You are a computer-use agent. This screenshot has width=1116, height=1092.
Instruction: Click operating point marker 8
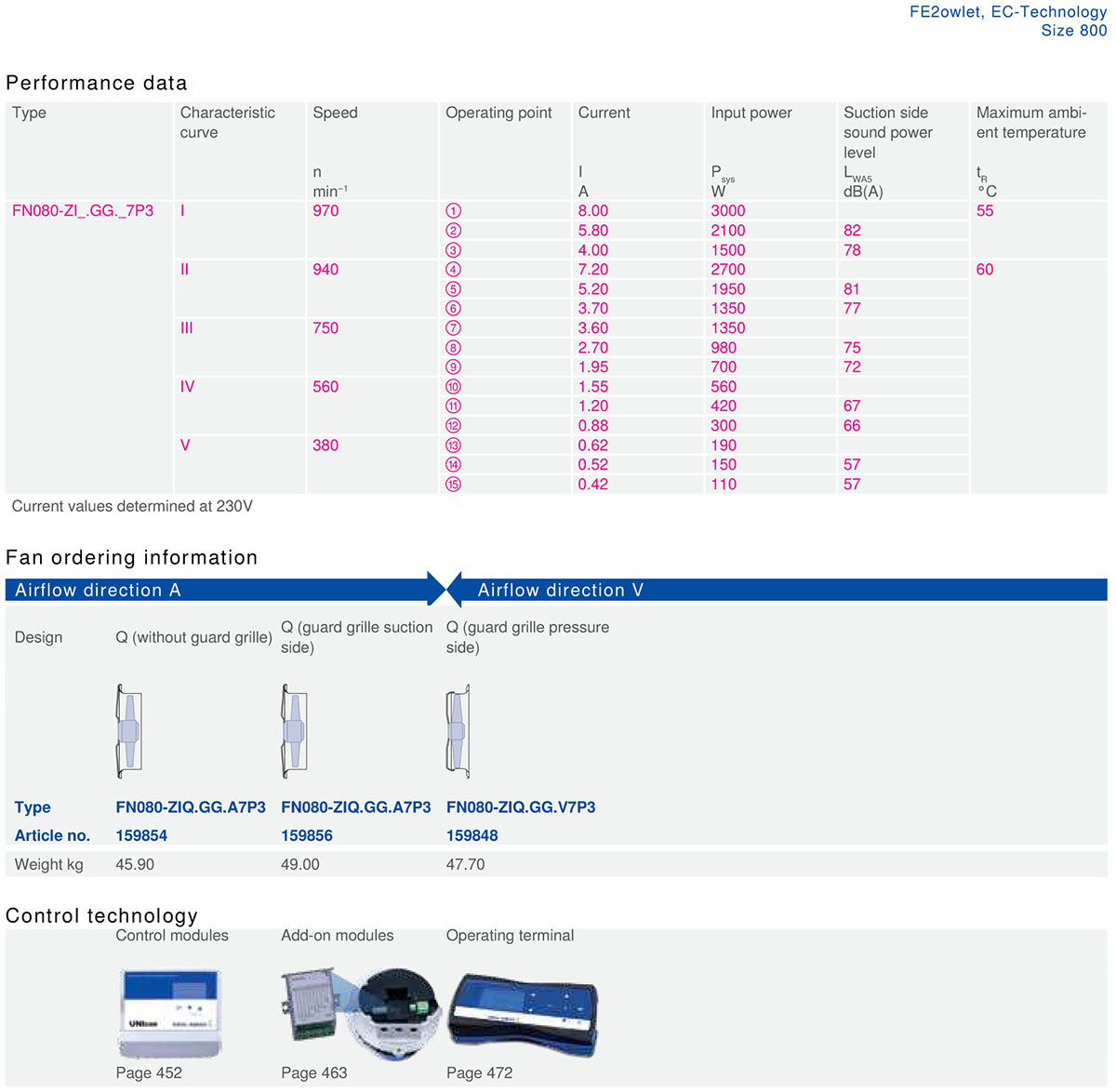tap(453, 348)
